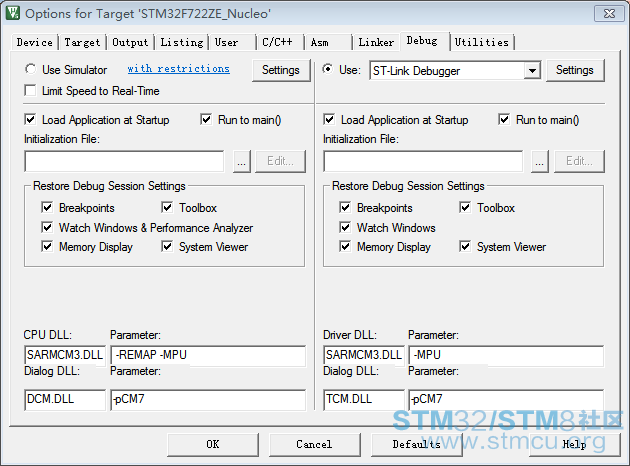
Task: Open the Utilities tab
Action: pyautogui.click(x=482, y=42)
